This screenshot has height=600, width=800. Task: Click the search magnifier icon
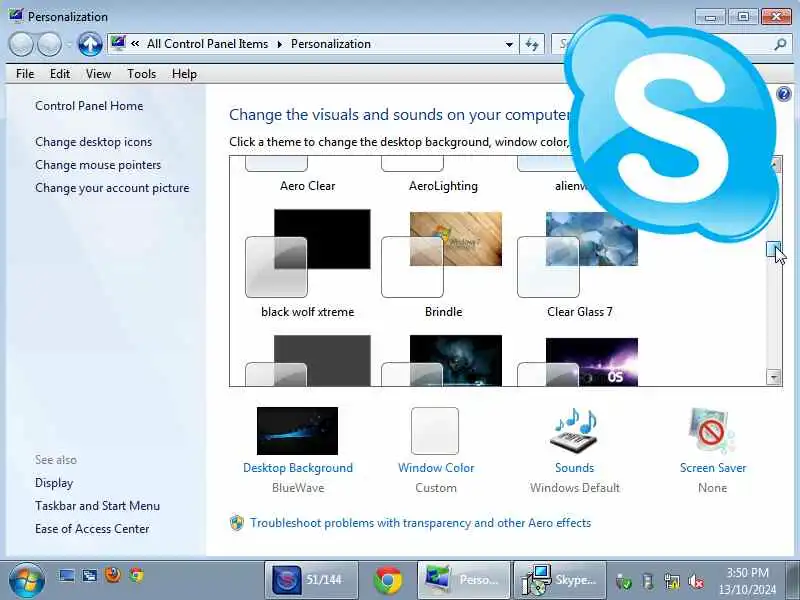click(780, 44)
